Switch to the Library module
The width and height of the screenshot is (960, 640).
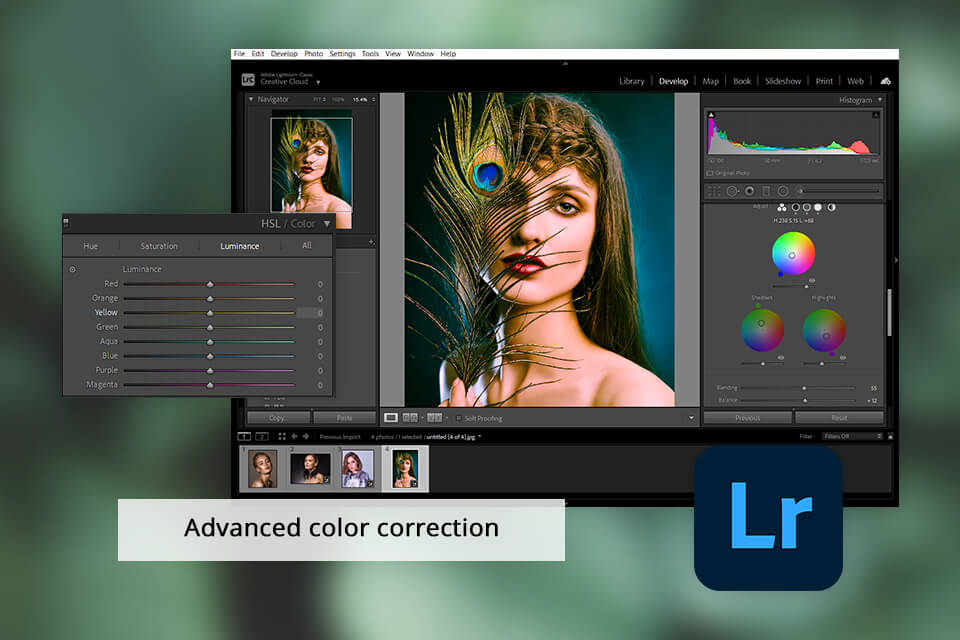(x=631, y=81)
